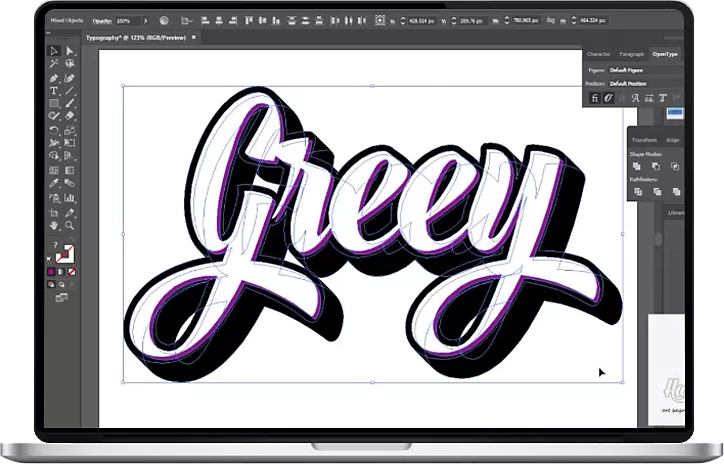Open the document setup dropdown icon
The height and width of the screenshot is (464, 724).
pos(186,21)
